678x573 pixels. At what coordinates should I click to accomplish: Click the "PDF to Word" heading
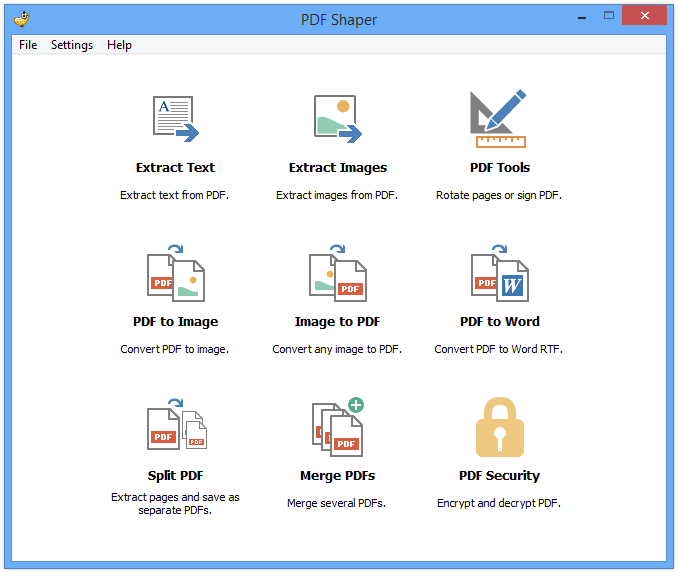point(500,321)
